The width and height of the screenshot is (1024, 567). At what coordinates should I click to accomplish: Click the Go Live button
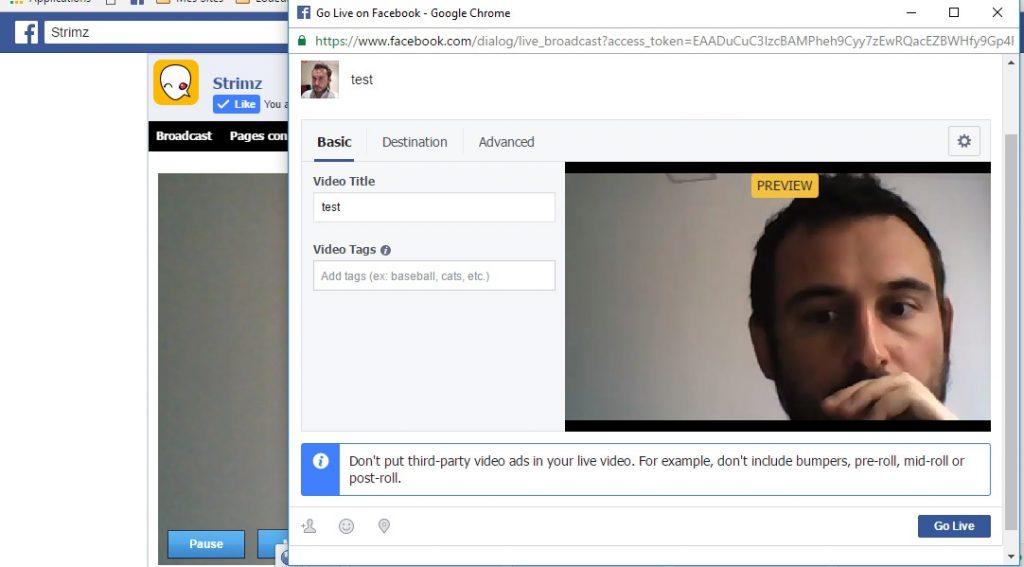(954, 526)
